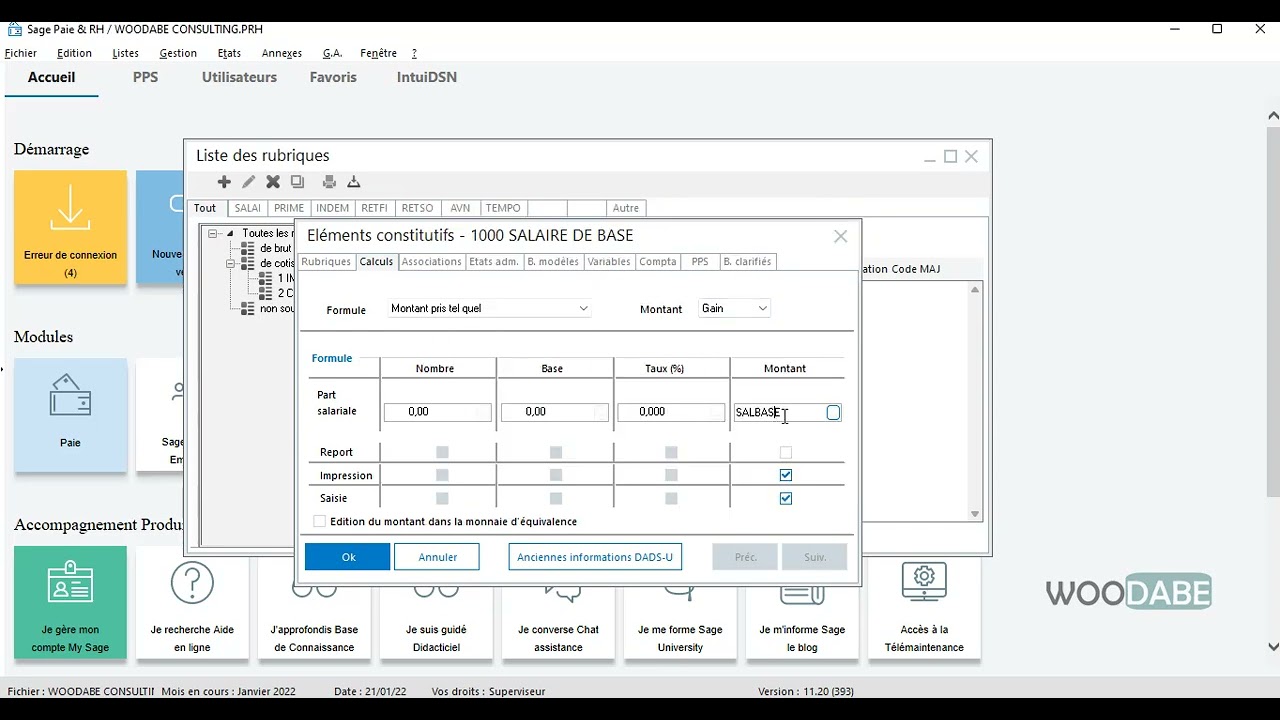Uncheck the Saisie checkbox under Montant
The height and width of the screenshot is (720, 1280).
[x=786, y=498]
